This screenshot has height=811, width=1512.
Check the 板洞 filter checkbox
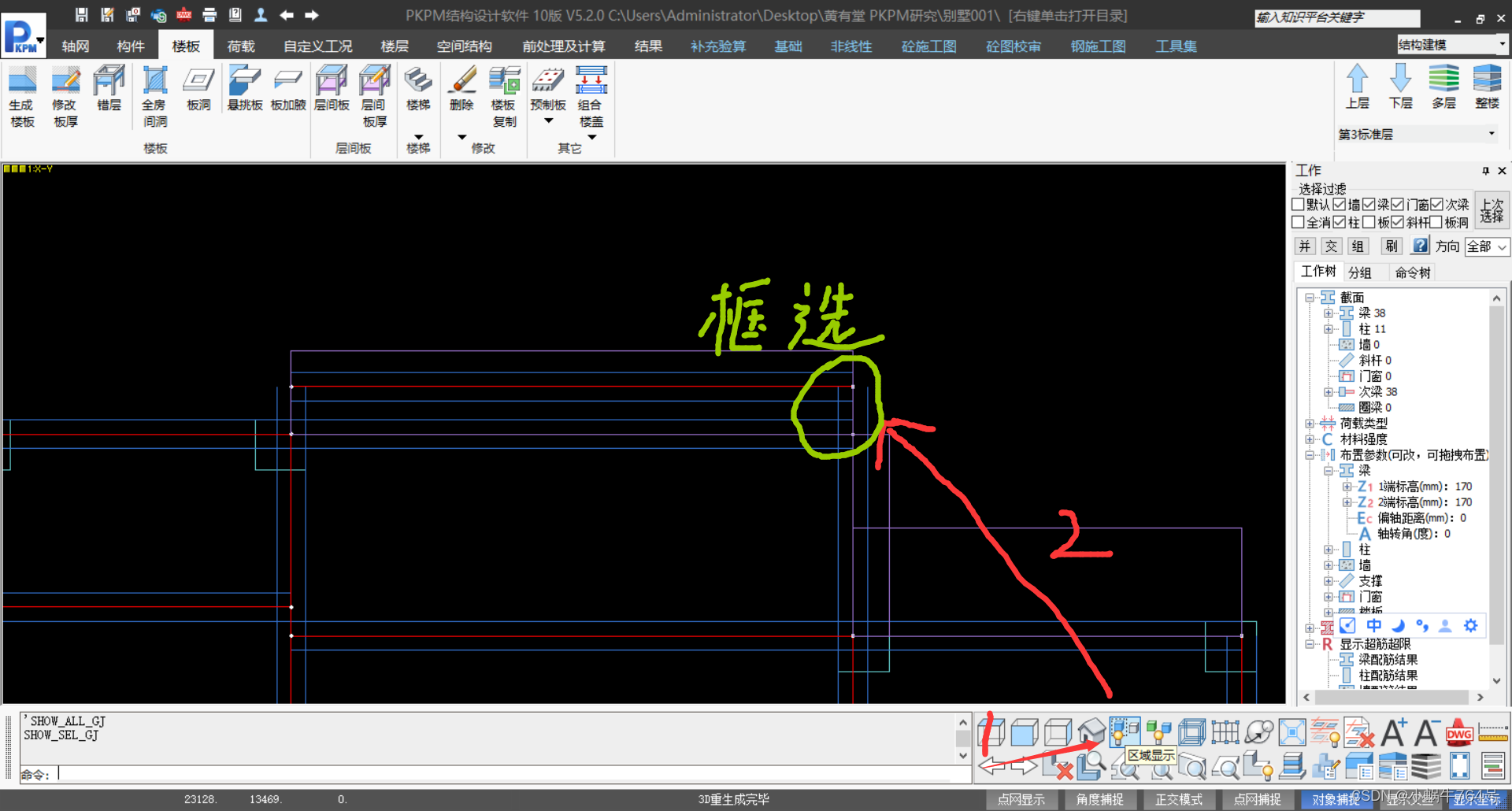coord(1436,223)
